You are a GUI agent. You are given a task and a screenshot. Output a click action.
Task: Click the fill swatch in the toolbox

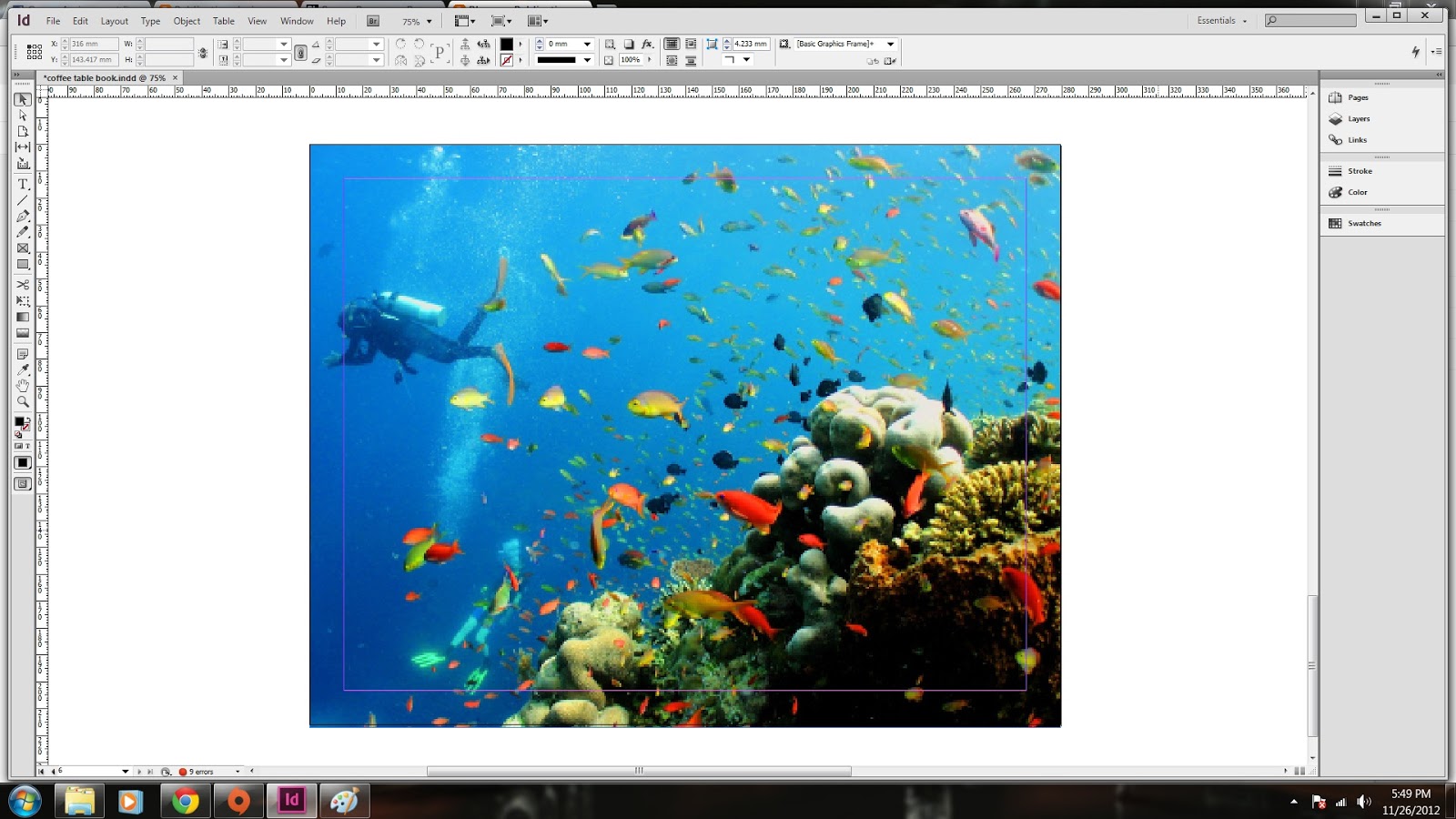(x=19, y=421)
